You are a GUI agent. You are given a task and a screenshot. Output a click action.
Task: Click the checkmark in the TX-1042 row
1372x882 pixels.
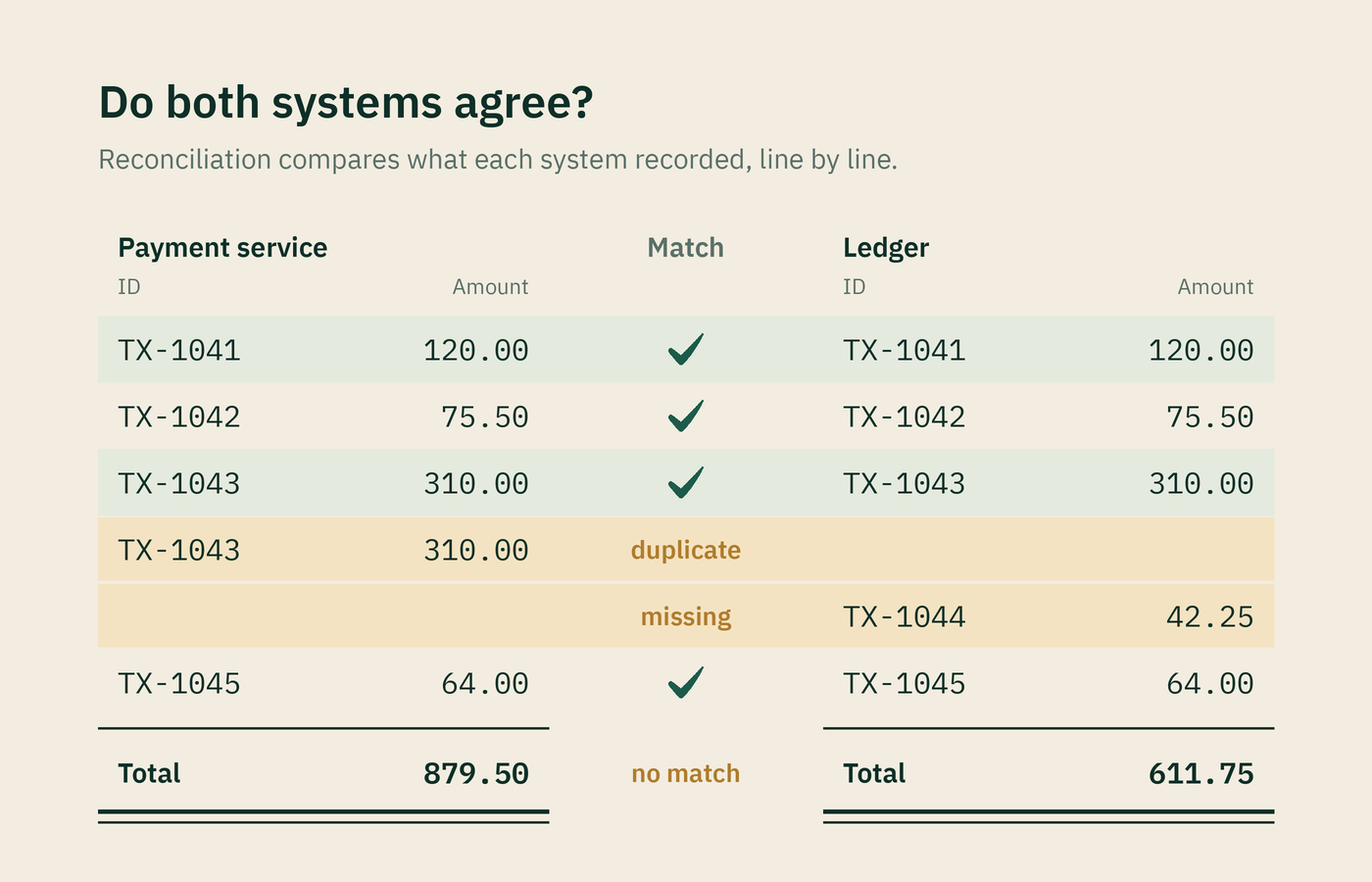click(686, 416)
